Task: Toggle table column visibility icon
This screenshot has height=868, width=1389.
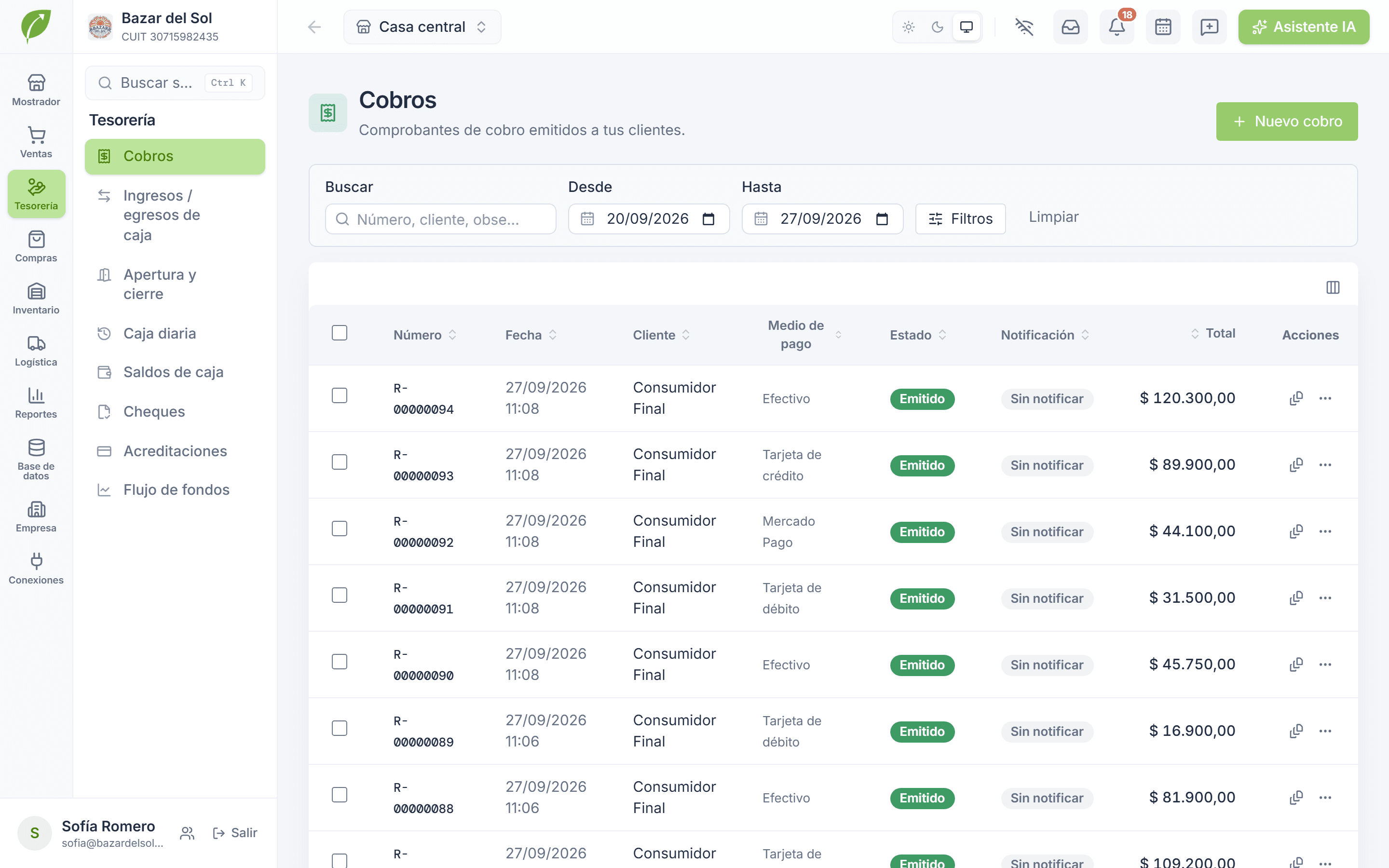Action: point(1333,287)
